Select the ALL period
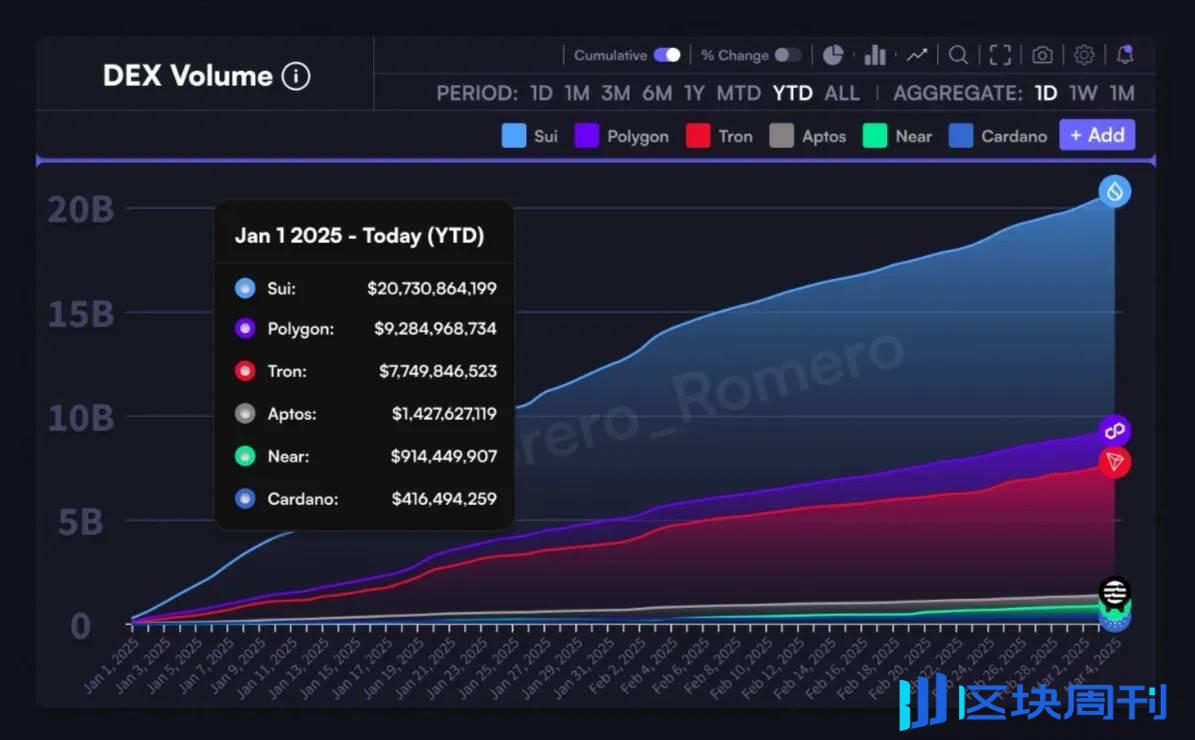 click(842, 93)
